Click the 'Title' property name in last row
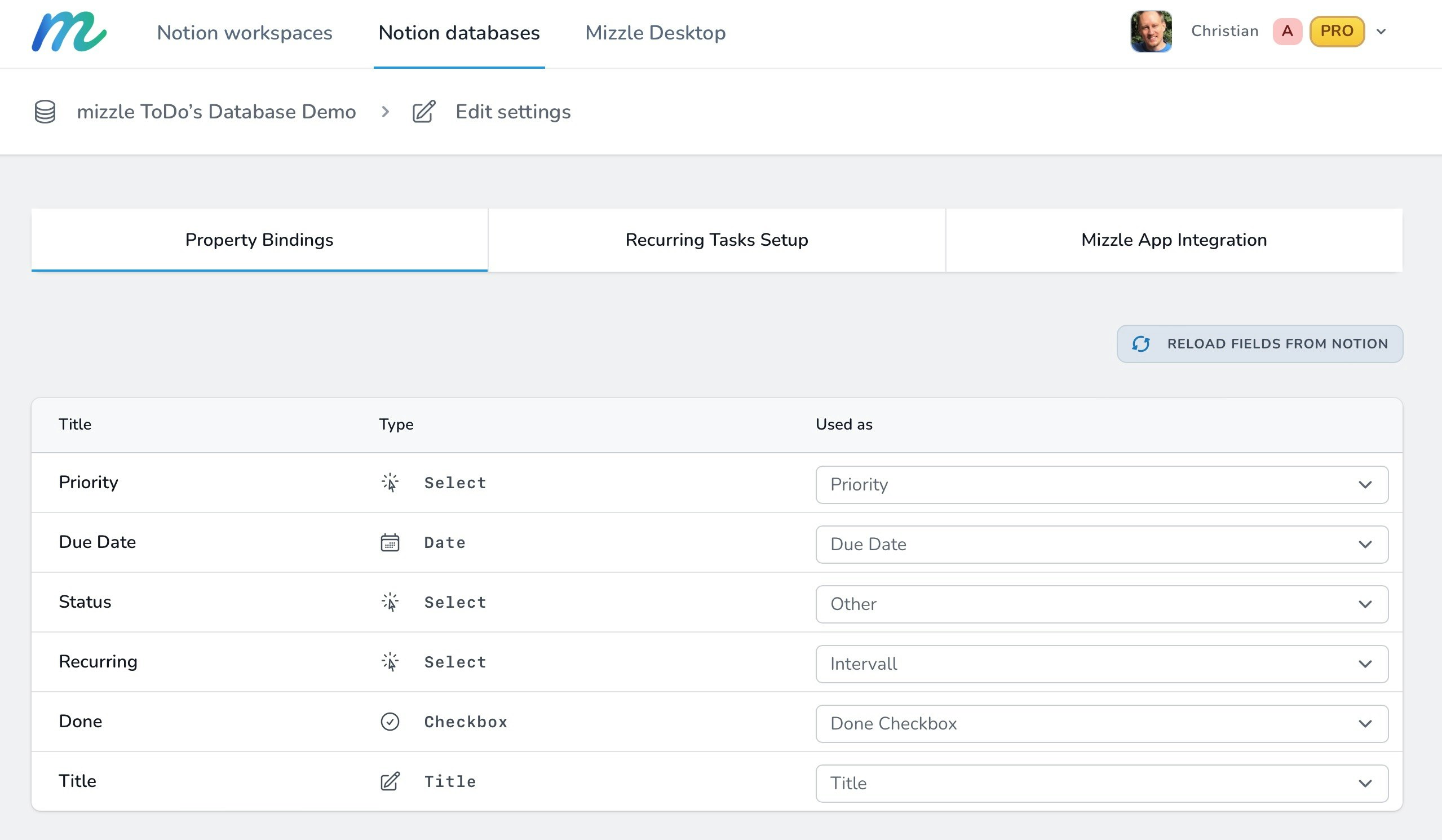 click(x=77, y=781)
